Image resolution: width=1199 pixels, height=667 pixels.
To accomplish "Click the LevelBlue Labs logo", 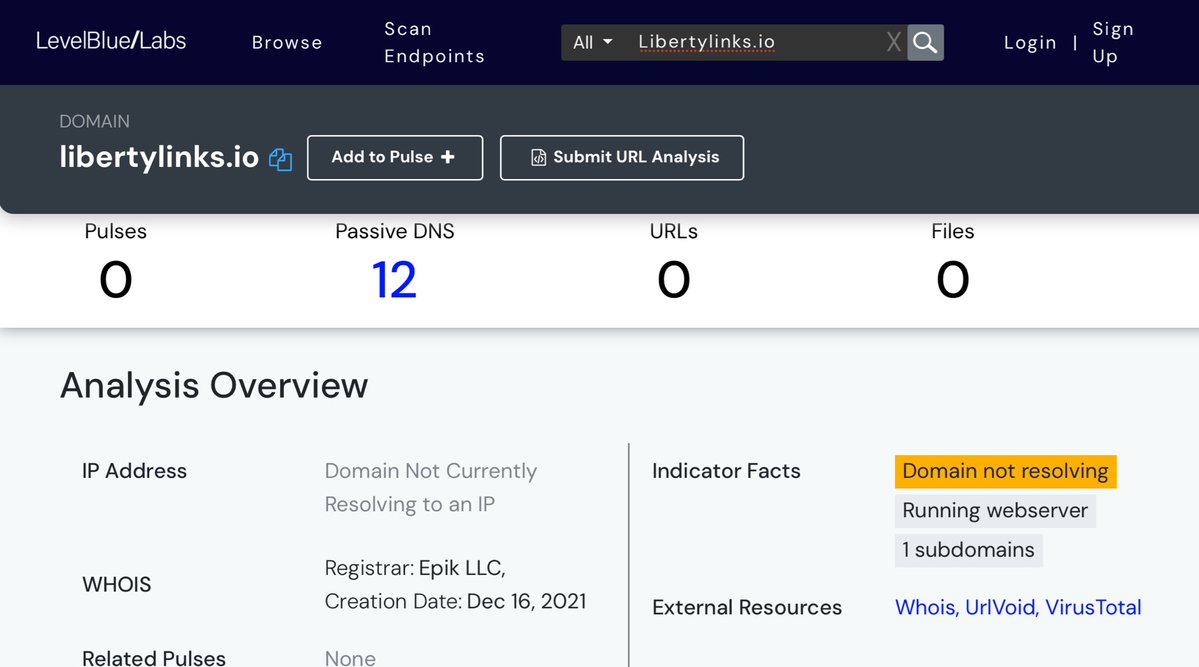I will [111, 41].
